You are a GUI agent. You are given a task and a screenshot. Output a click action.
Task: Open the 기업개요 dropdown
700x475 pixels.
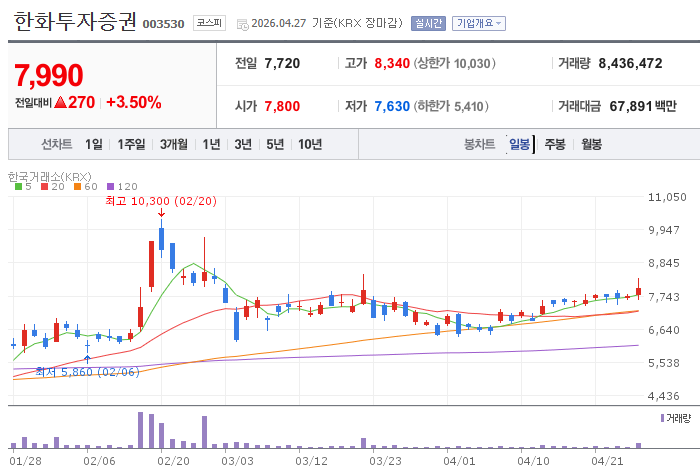tap(479, 23)
